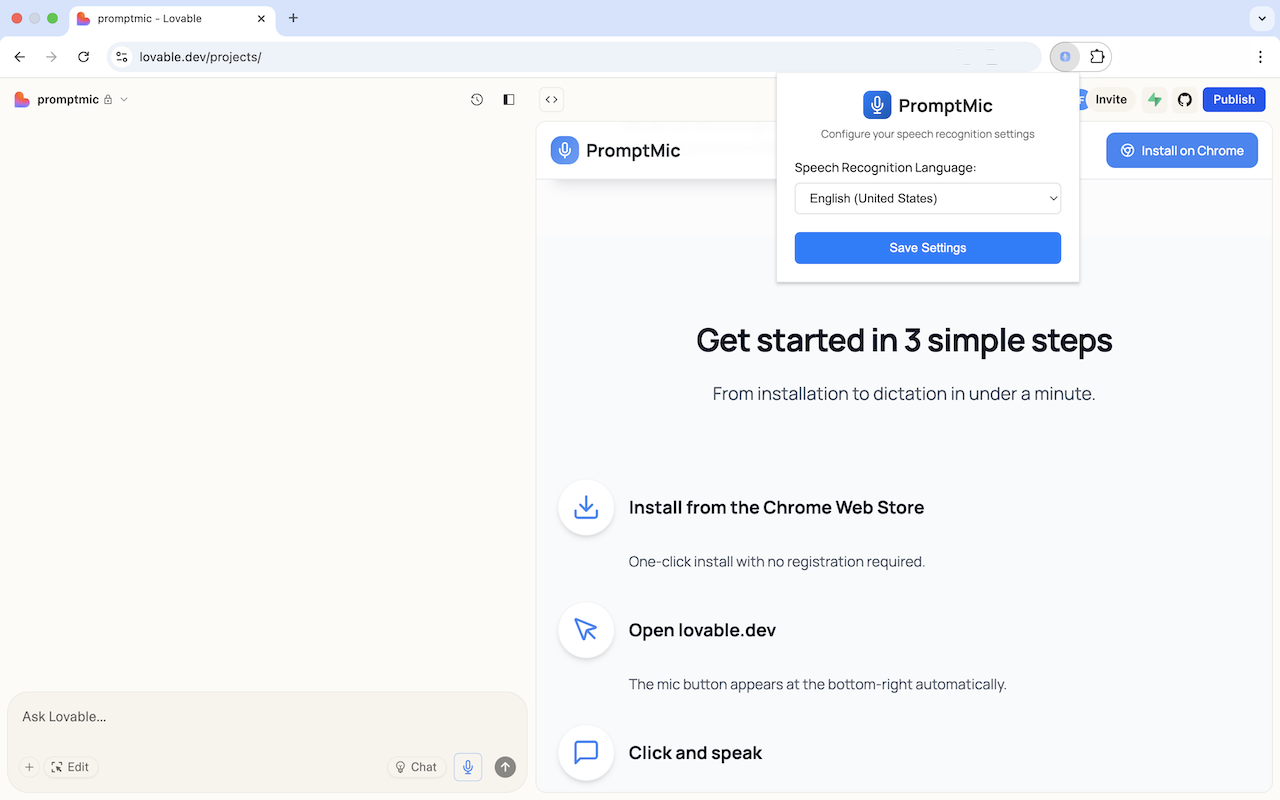
Task: Click 'Configure your speech recognition settings' text
Action: (928, 134)
